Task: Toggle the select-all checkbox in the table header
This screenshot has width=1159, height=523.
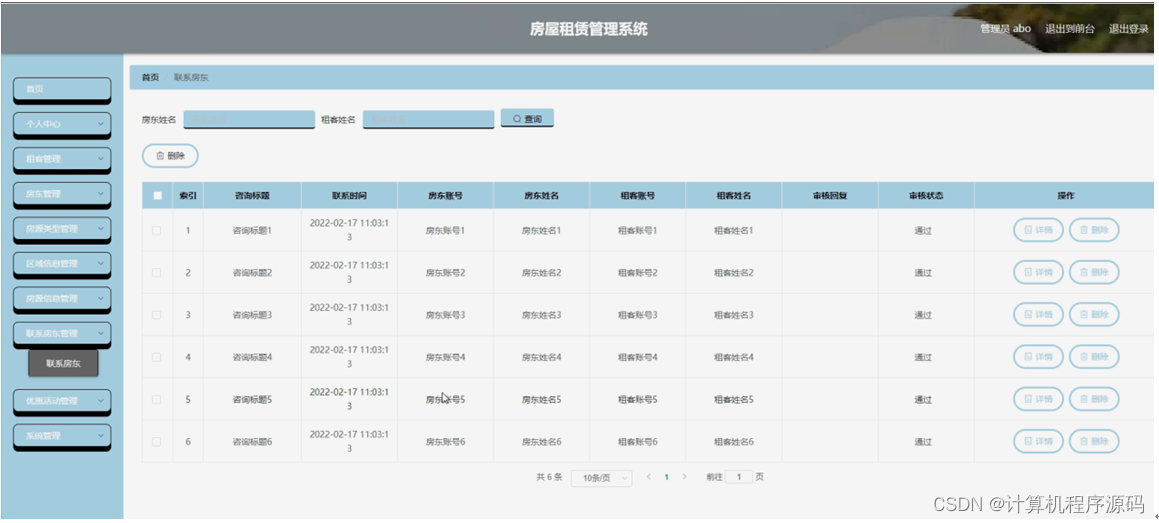Action: click(x=157, y=196)
